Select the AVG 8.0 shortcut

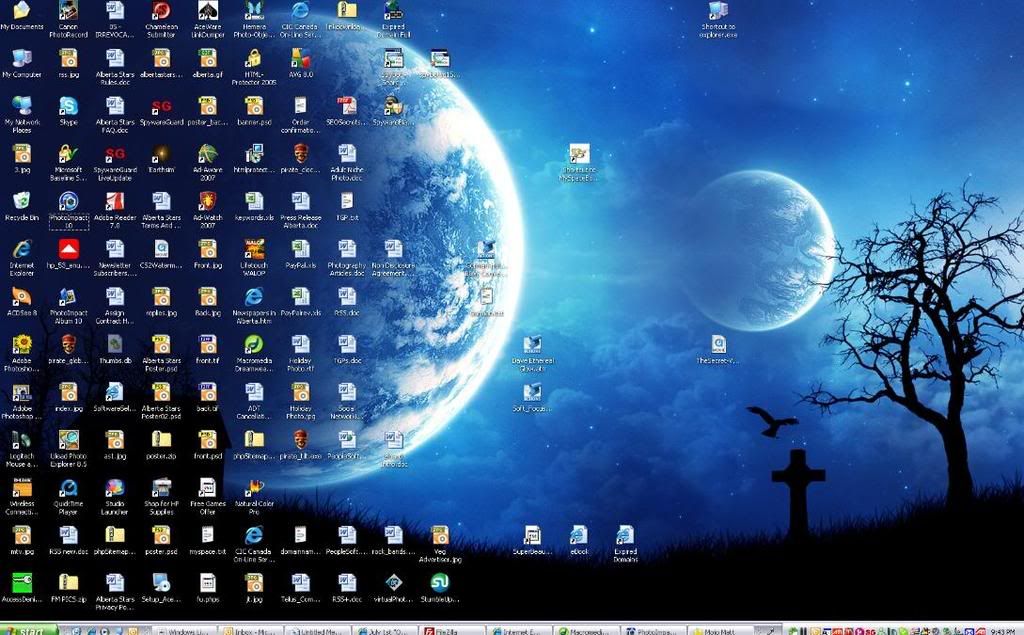[300, 58]
